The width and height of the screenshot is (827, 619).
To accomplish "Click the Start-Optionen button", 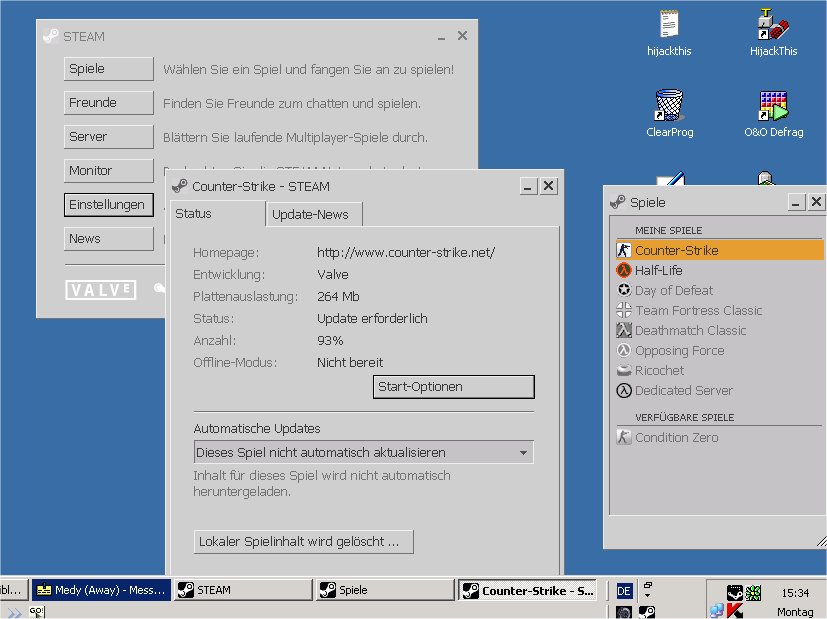I will point(454,387).
